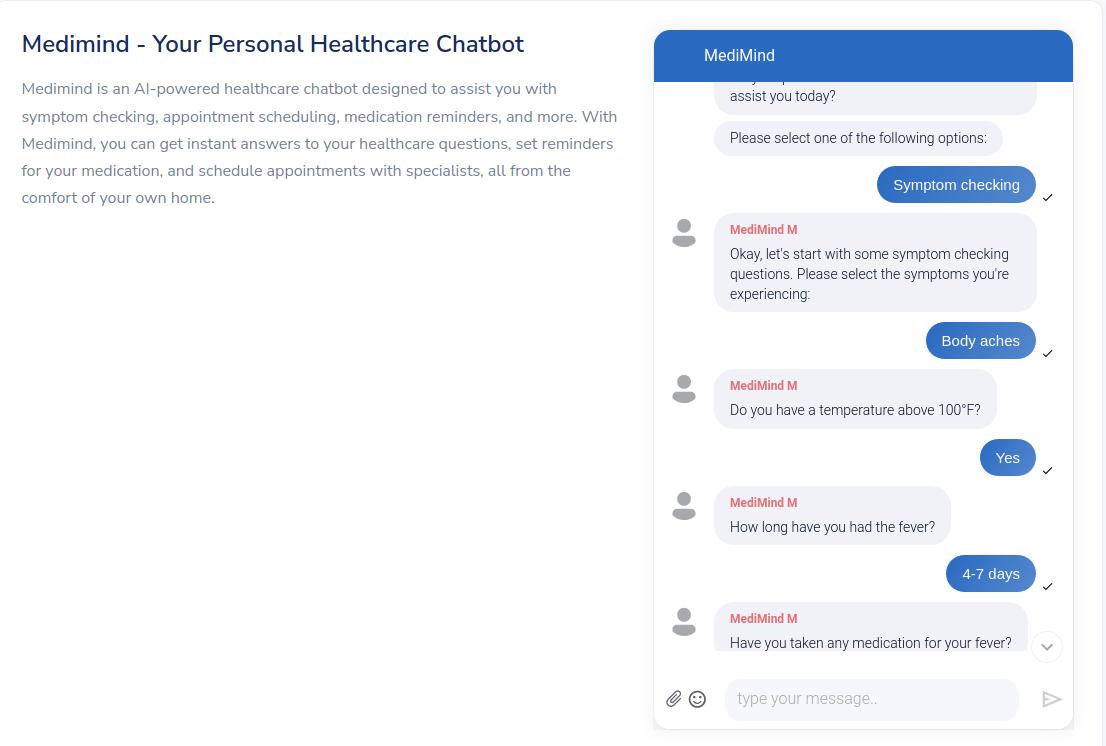Click the checkmark beside the Yes reply
1106x746 pixels.
coord(1047,470)
